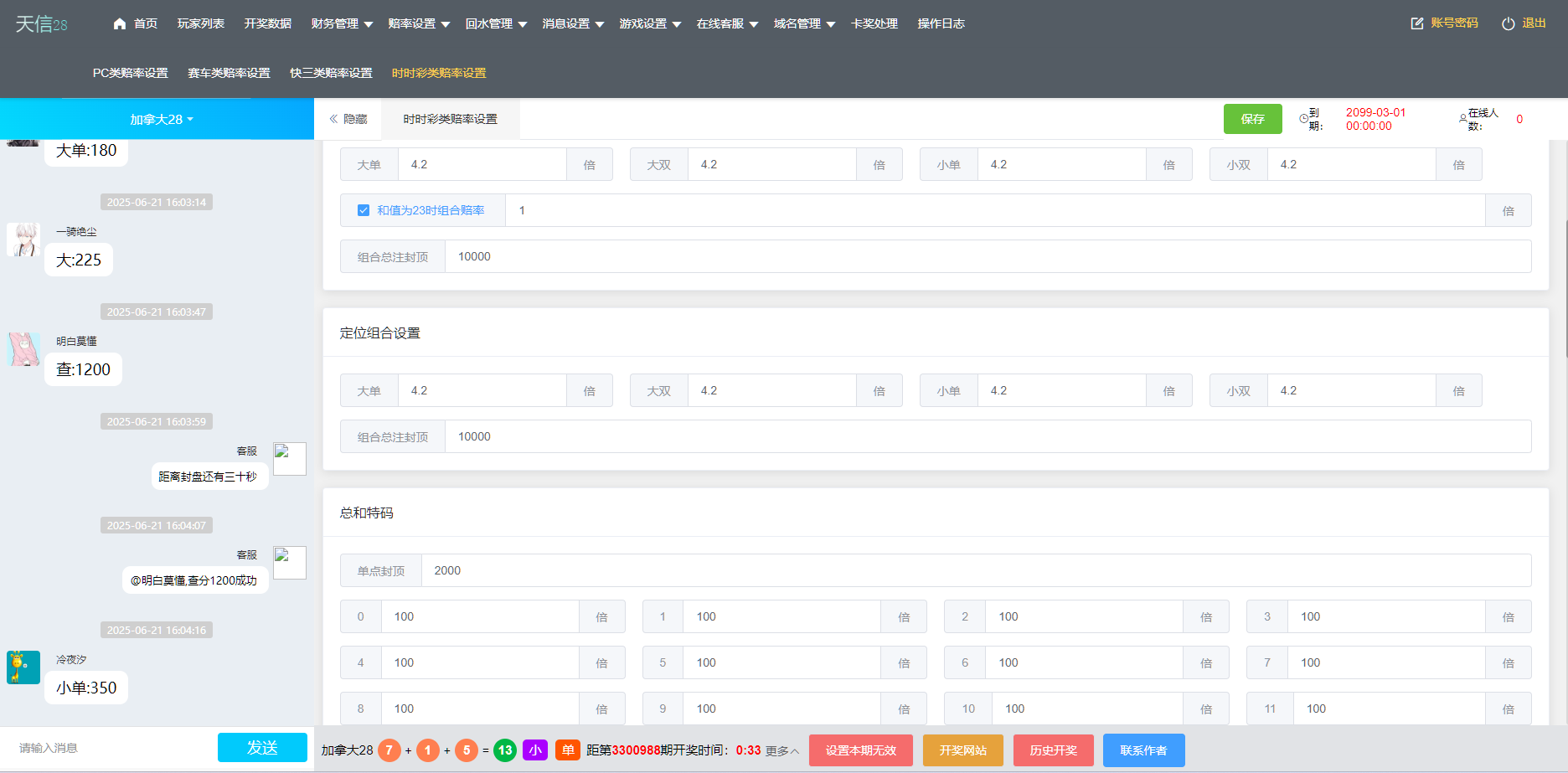The height and width of the screenshot is (773, 1568).
Task: Click 冷夜汐's giraffe avatar in the chat
Action: pyautogui.click(x=23, y=667)
